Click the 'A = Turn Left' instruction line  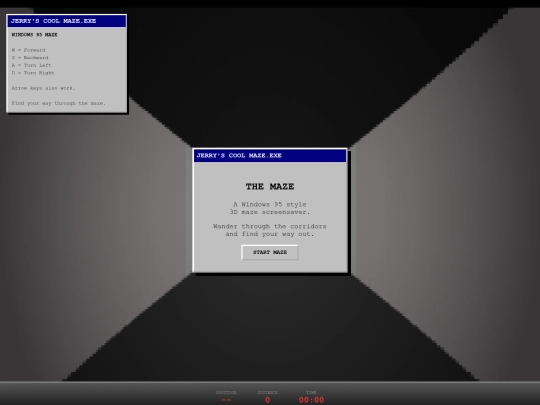(x=31, y=65)
